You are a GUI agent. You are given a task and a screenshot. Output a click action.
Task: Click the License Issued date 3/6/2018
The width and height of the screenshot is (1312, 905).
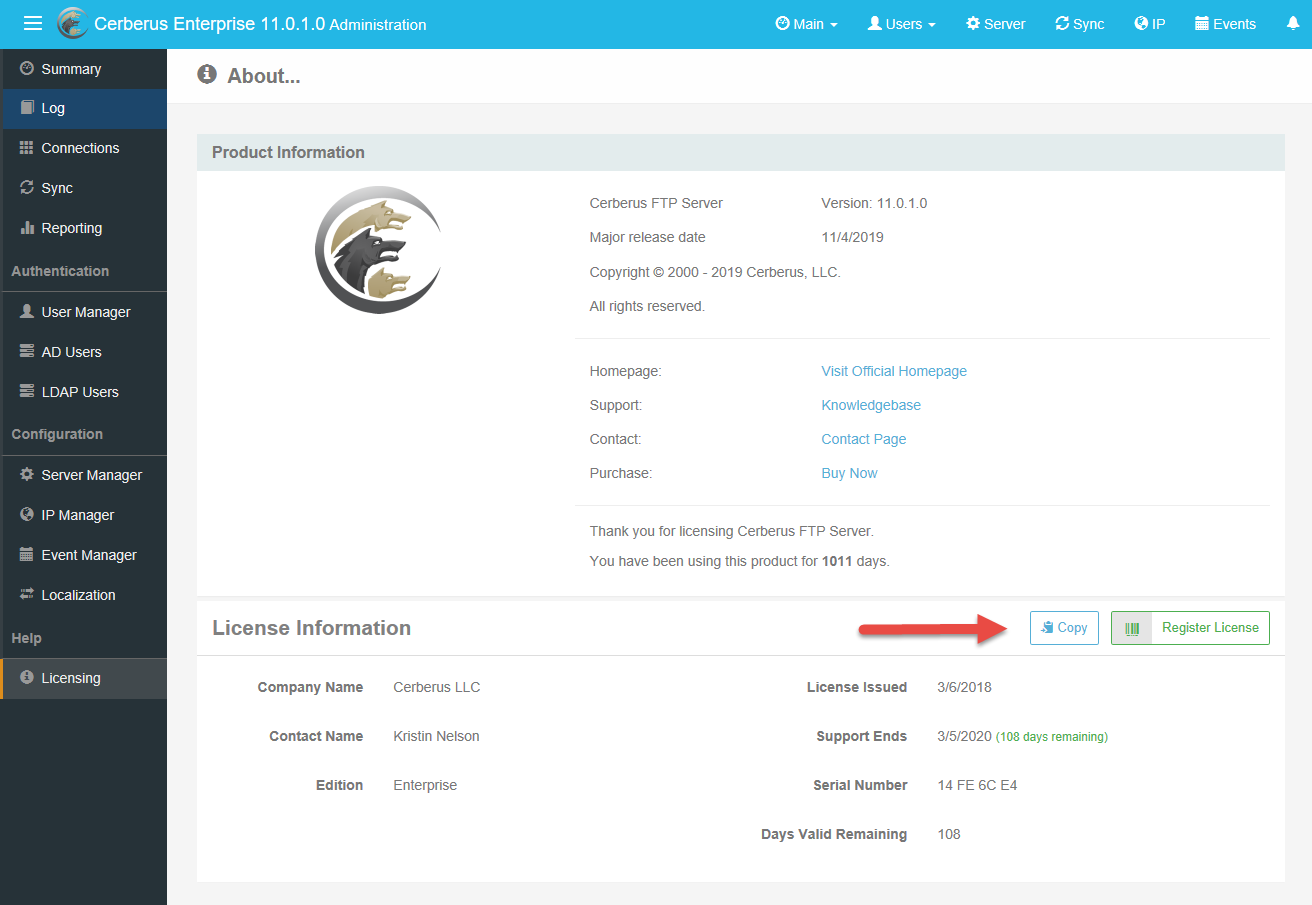(x=964, y=687)
